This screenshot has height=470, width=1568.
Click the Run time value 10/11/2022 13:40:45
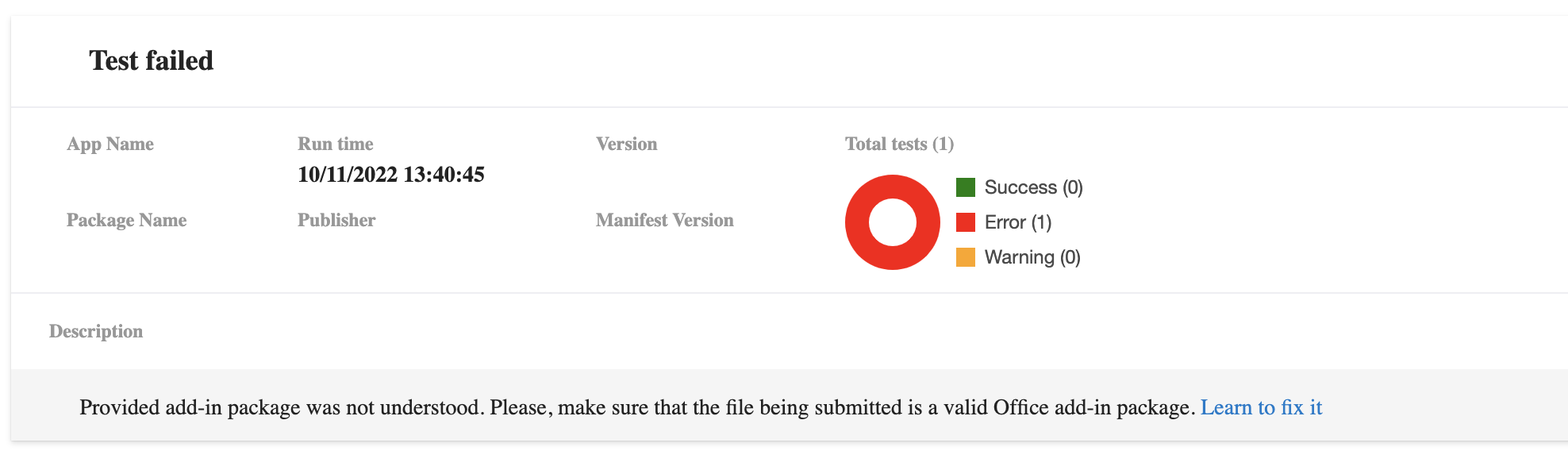[392, 175]
